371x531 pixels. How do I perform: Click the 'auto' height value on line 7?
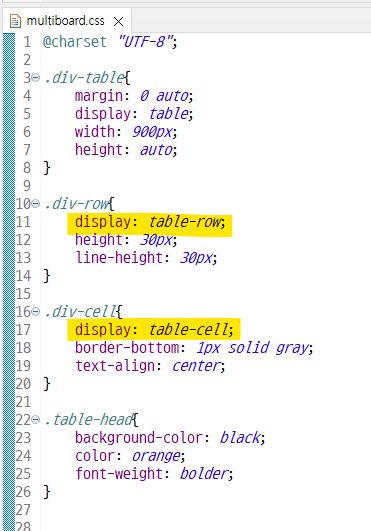(156, 149)
